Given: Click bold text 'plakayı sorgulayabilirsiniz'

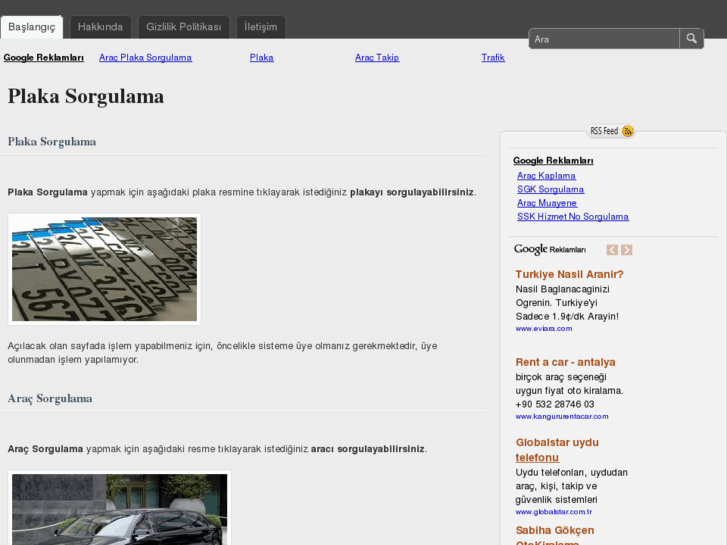Looking at the screenshot, I should 412,192.
